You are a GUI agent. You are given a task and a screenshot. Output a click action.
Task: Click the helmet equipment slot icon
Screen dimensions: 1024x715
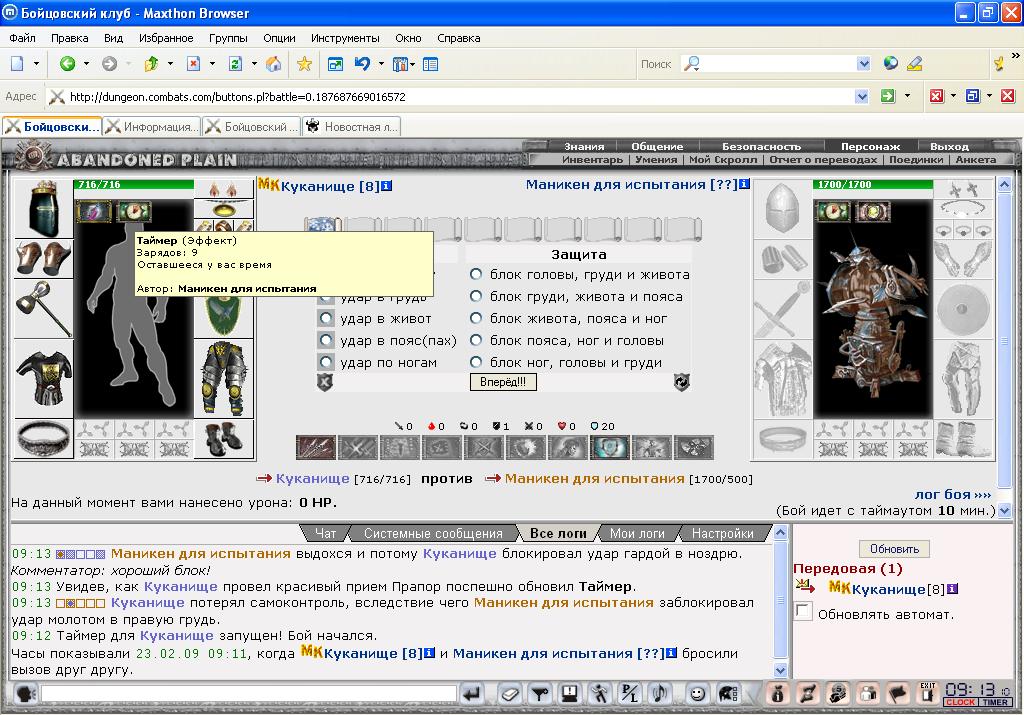point(43,209)
